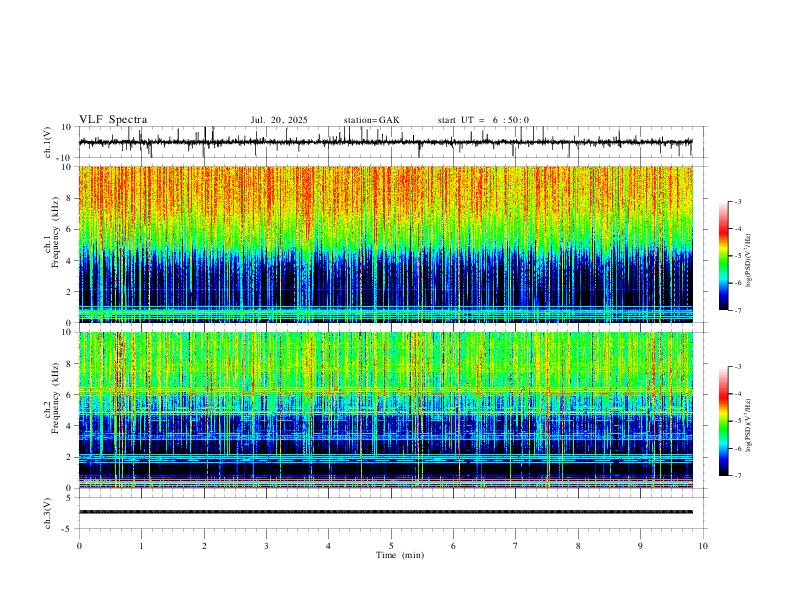The image size is (792, 612).
Task: Click the log(PSD) label beside ch.1 color bar
Action: (x=748, y=261)
